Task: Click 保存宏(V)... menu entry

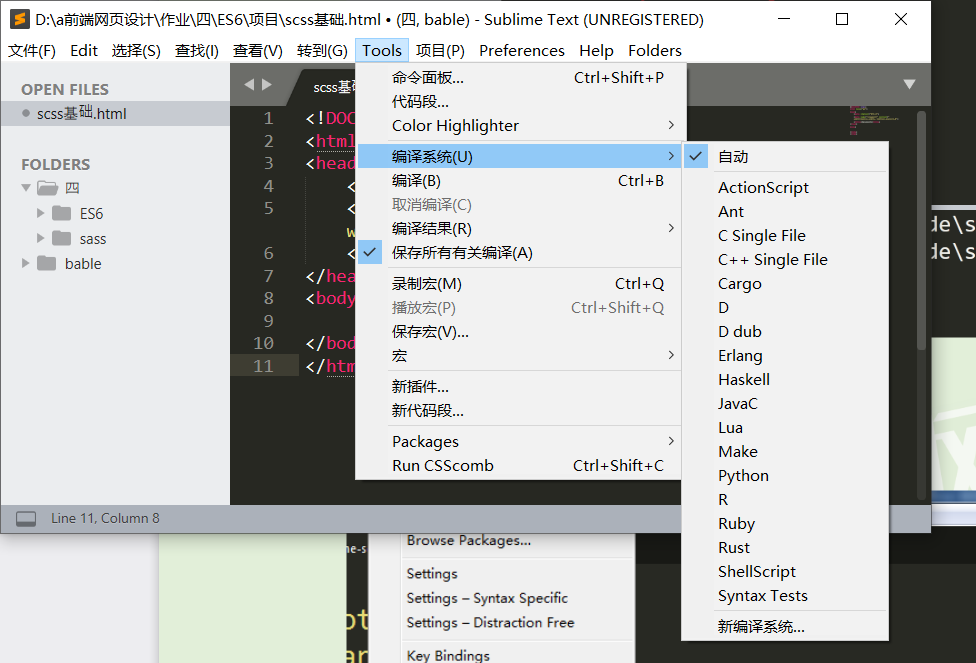Action: (520, 332)
